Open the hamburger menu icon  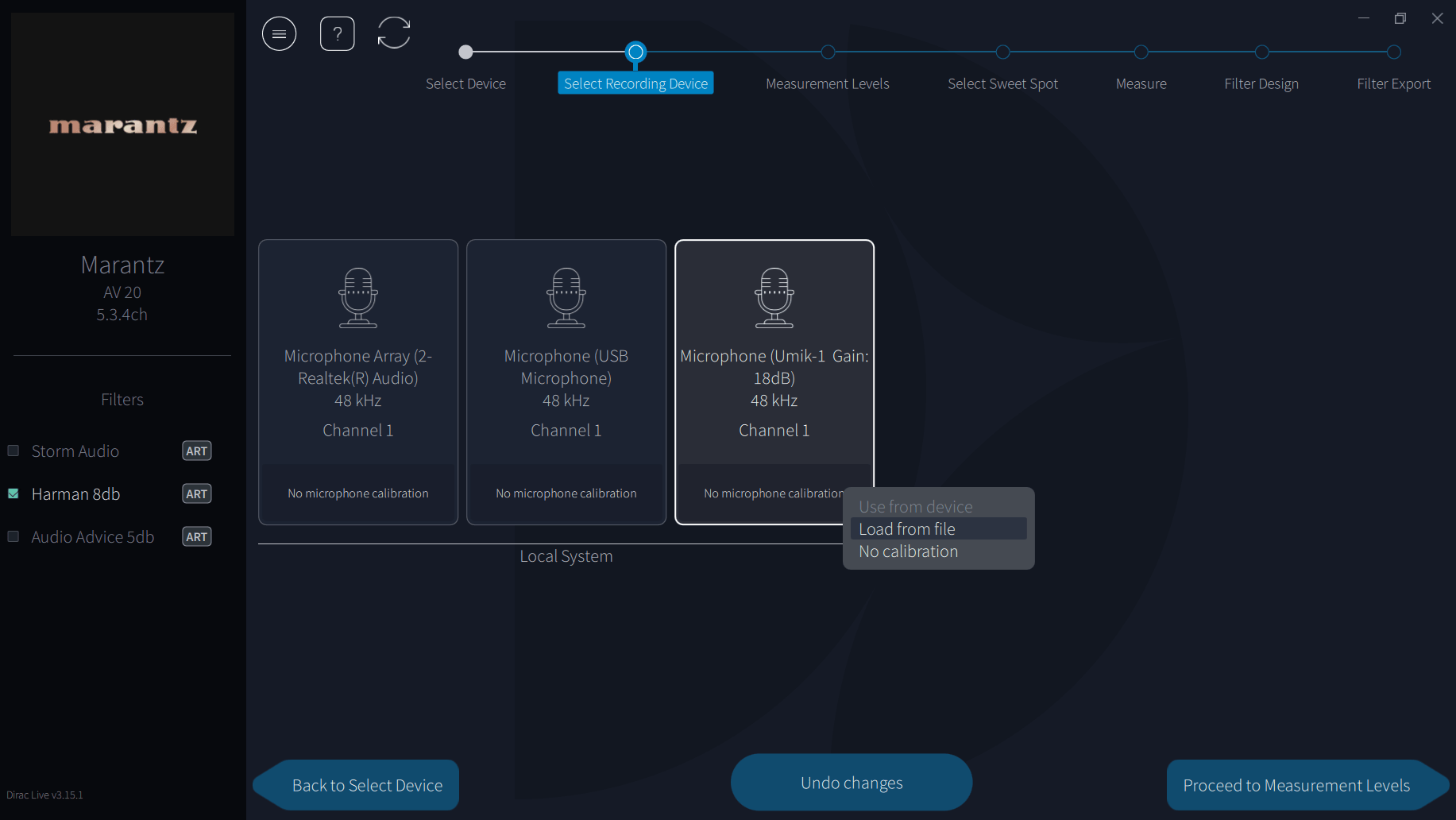(x=279, y=33)
